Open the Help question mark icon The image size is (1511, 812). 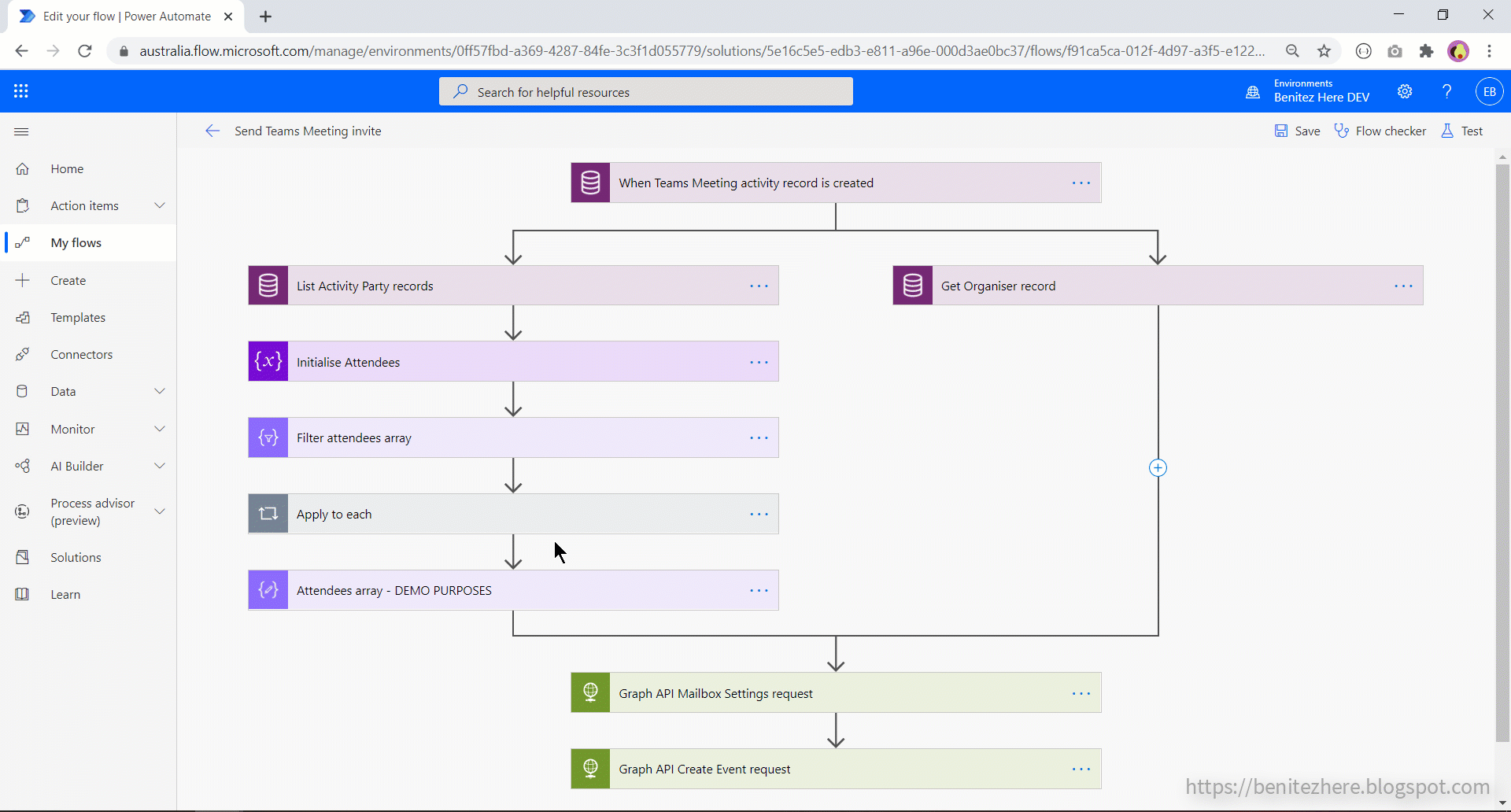[1446, 91]
